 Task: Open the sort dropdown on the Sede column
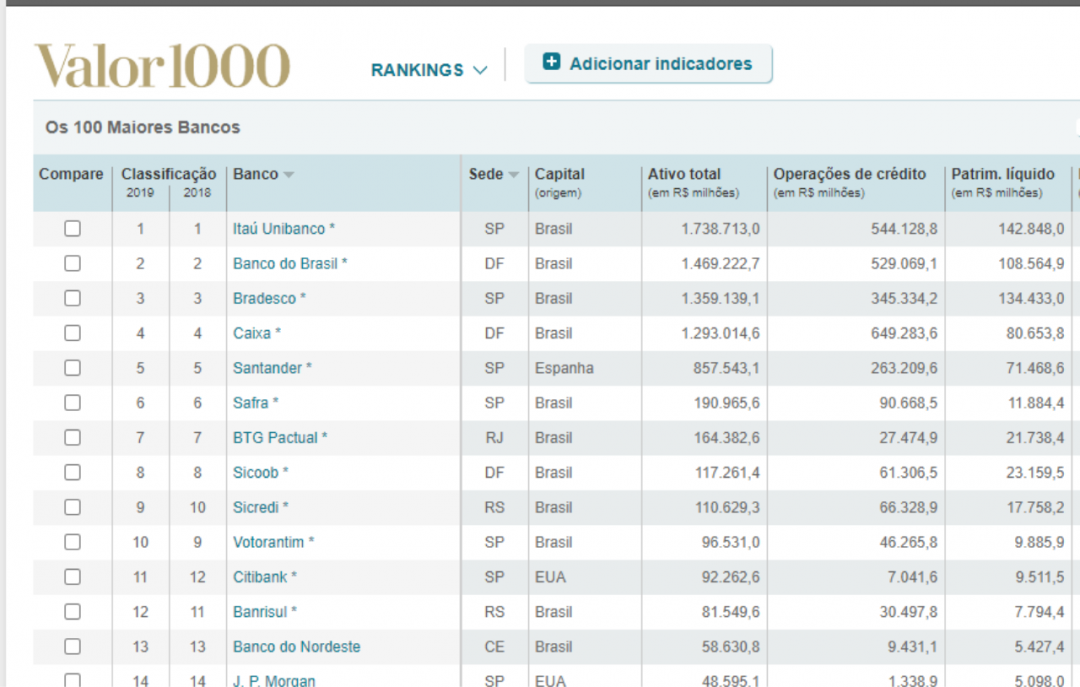tap(514, 173)
